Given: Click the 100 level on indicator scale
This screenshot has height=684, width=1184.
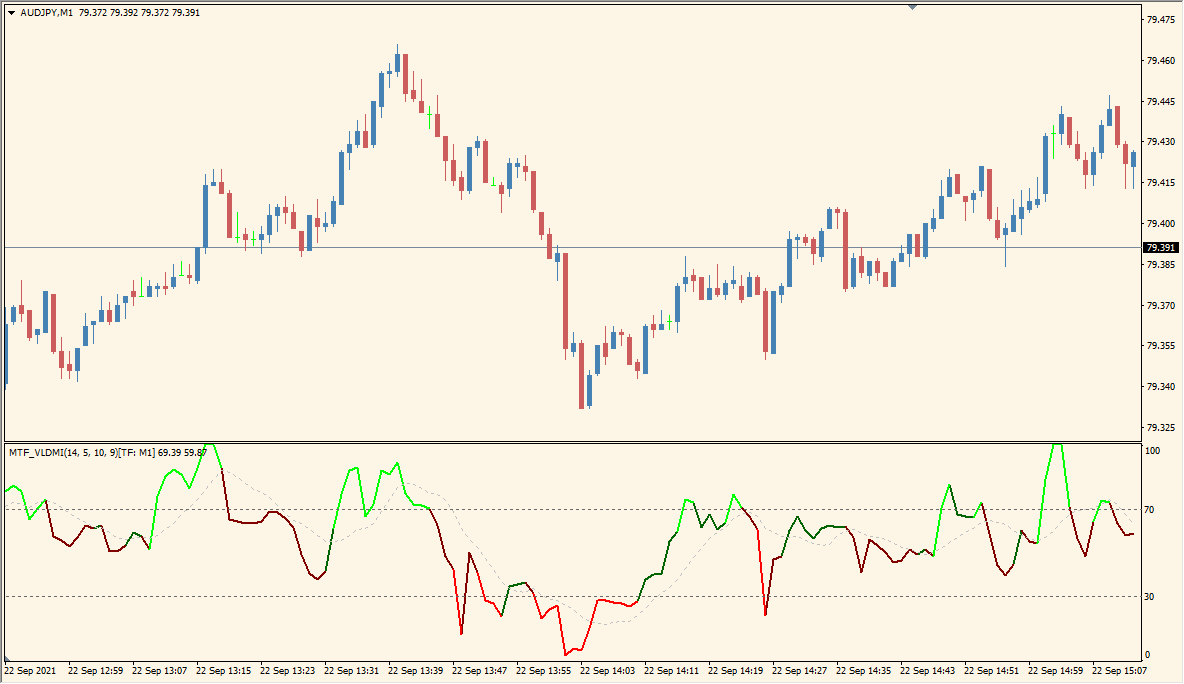Looking at the screenshot, I should (1152, 452).
